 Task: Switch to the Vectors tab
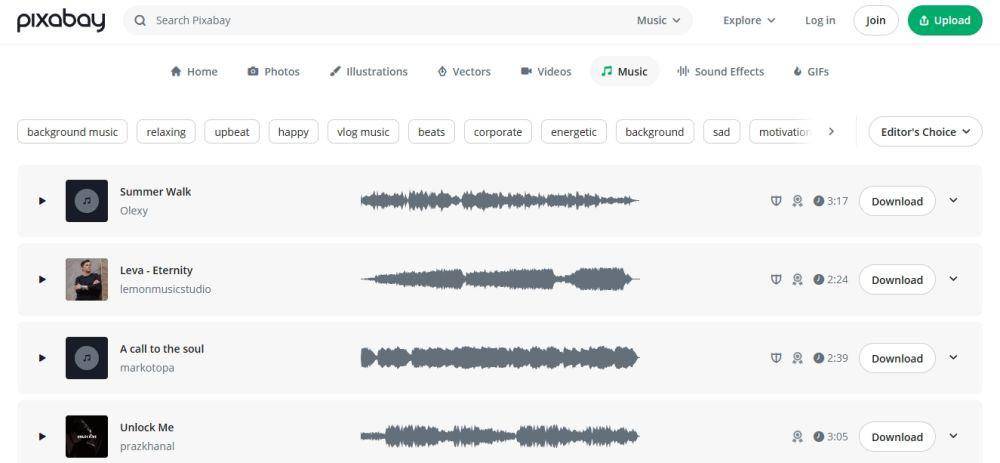464,71
